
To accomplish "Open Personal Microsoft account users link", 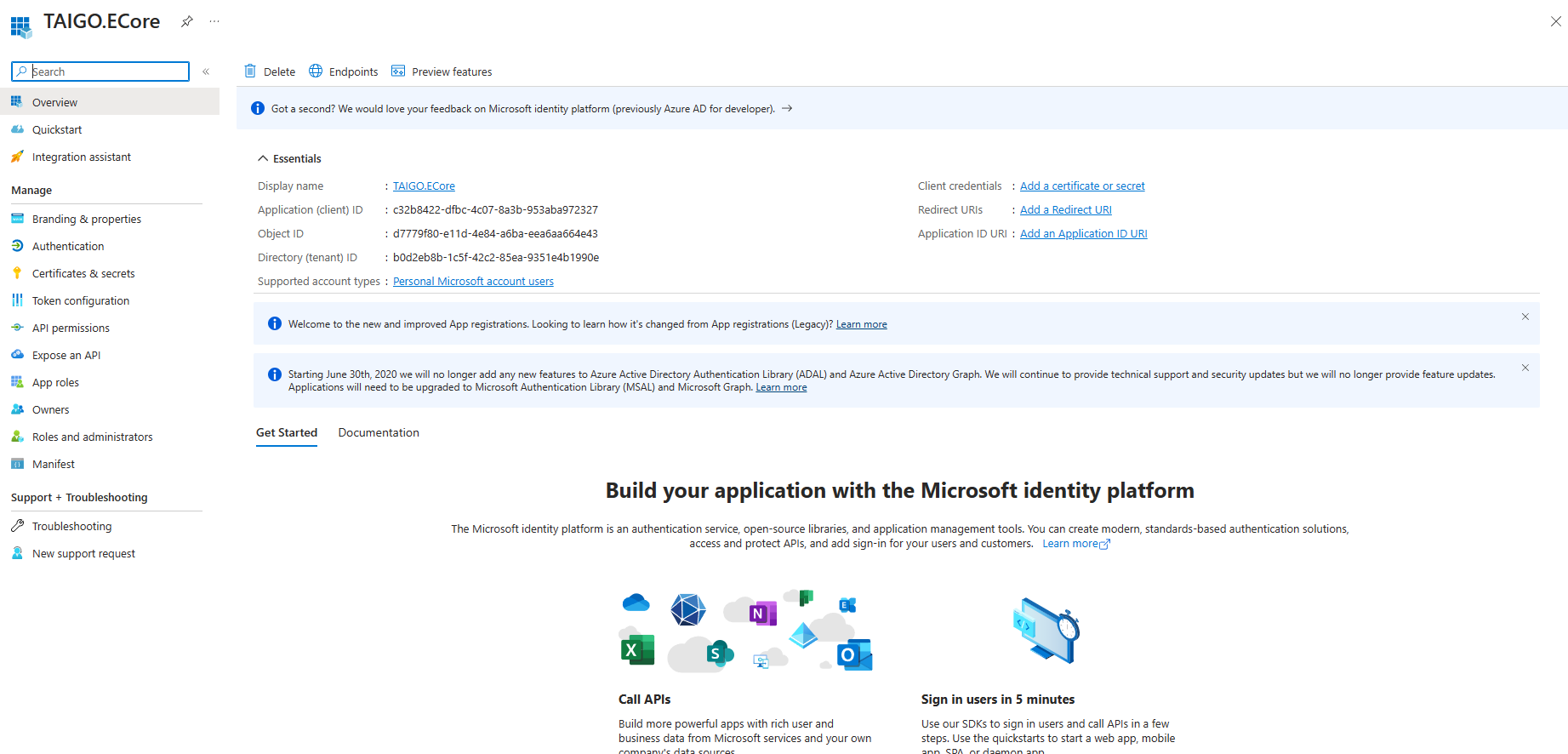I will (473, 282).
